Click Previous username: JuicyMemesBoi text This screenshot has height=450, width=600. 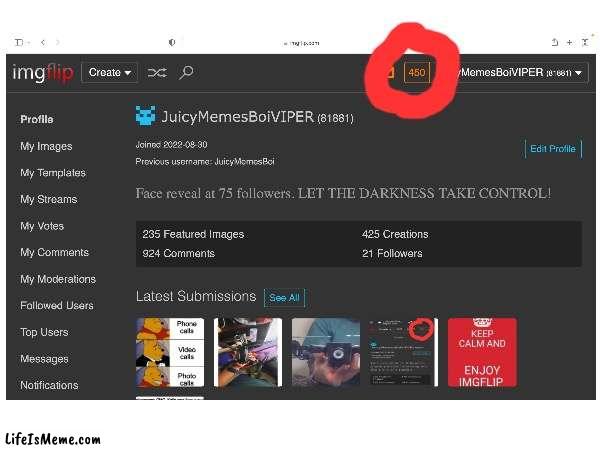click(205, 162)
